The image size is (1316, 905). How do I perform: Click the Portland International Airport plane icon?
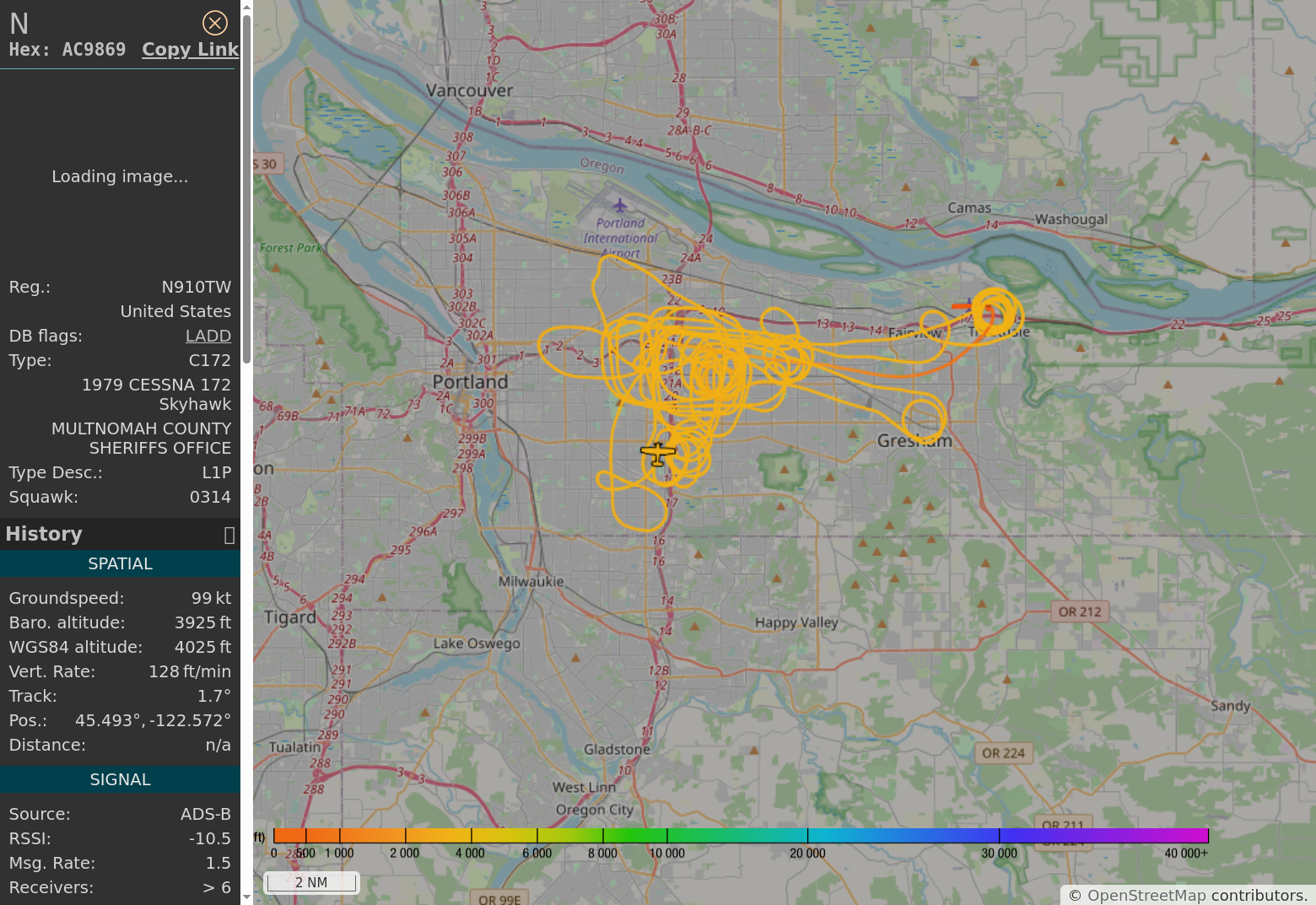pyautogui.click(x=620, y=205)
